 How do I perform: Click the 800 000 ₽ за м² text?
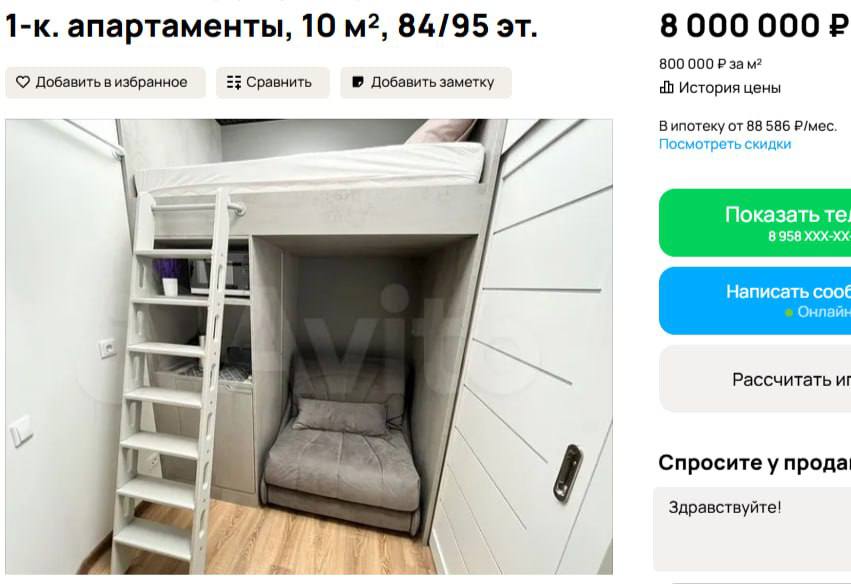[x=710, y=64]
